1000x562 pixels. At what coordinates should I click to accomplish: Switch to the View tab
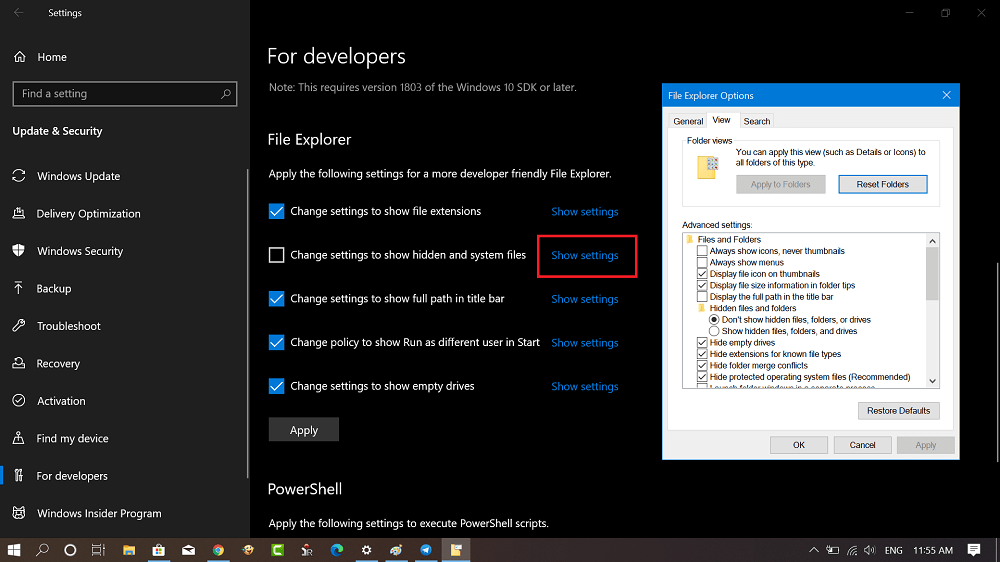pos(721,120)
